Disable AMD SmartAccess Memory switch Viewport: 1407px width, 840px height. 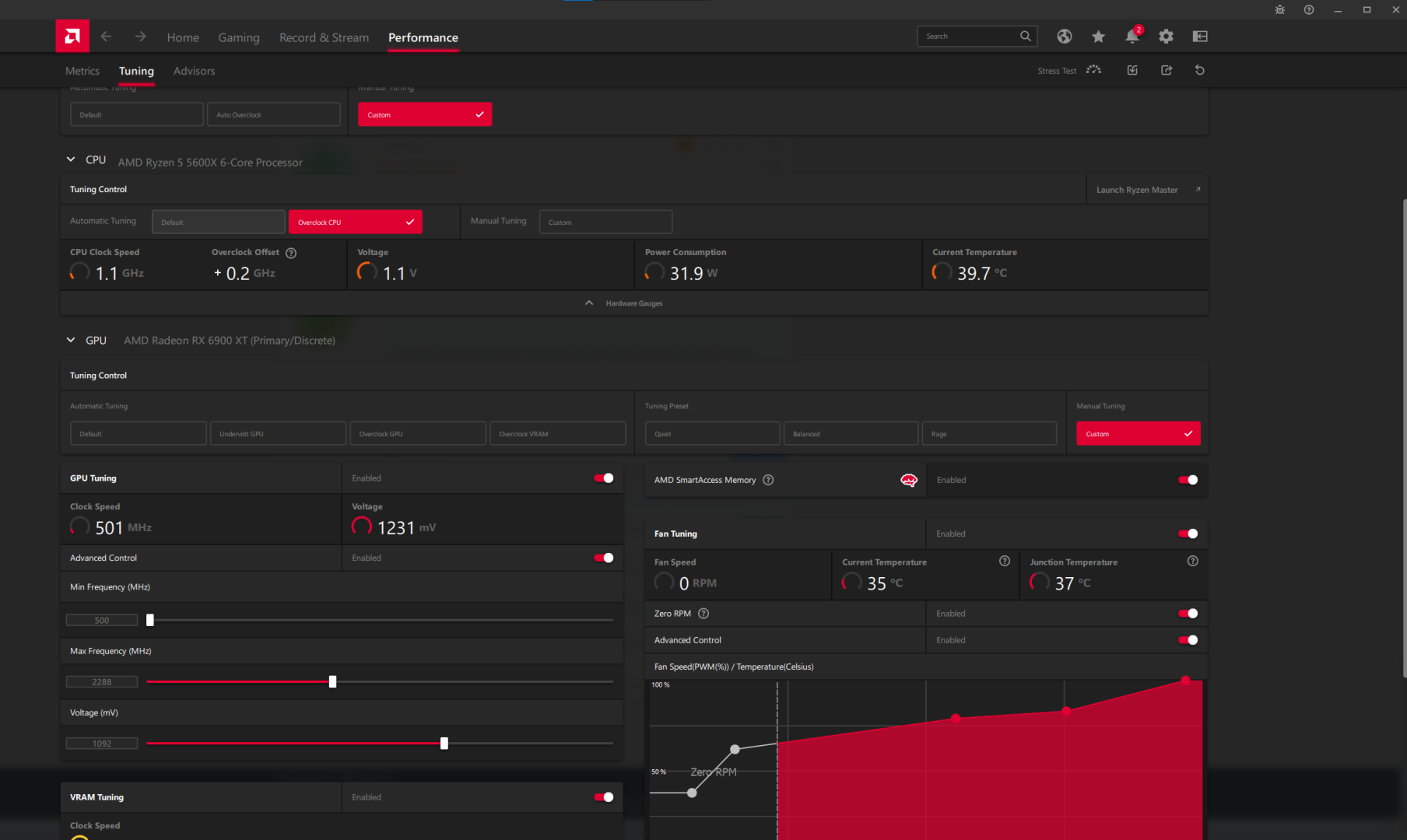point(1188,480)
